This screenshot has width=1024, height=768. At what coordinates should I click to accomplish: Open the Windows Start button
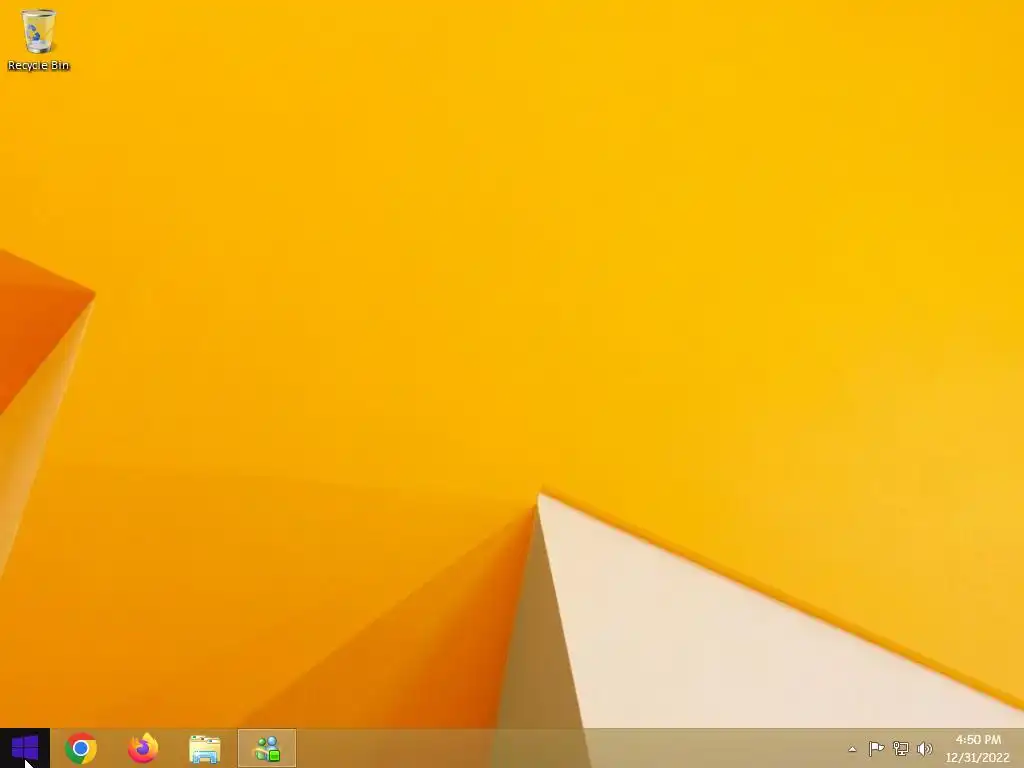point(25,748)
